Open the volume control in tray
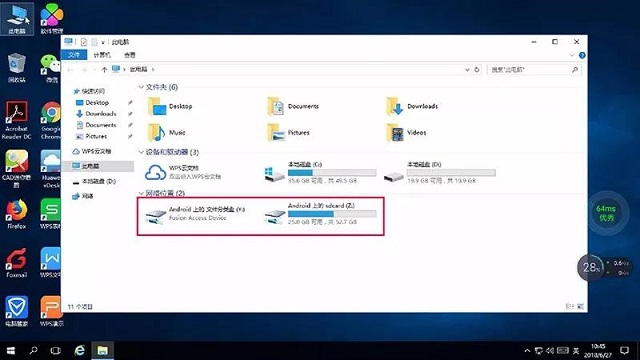 click(550, 351)
